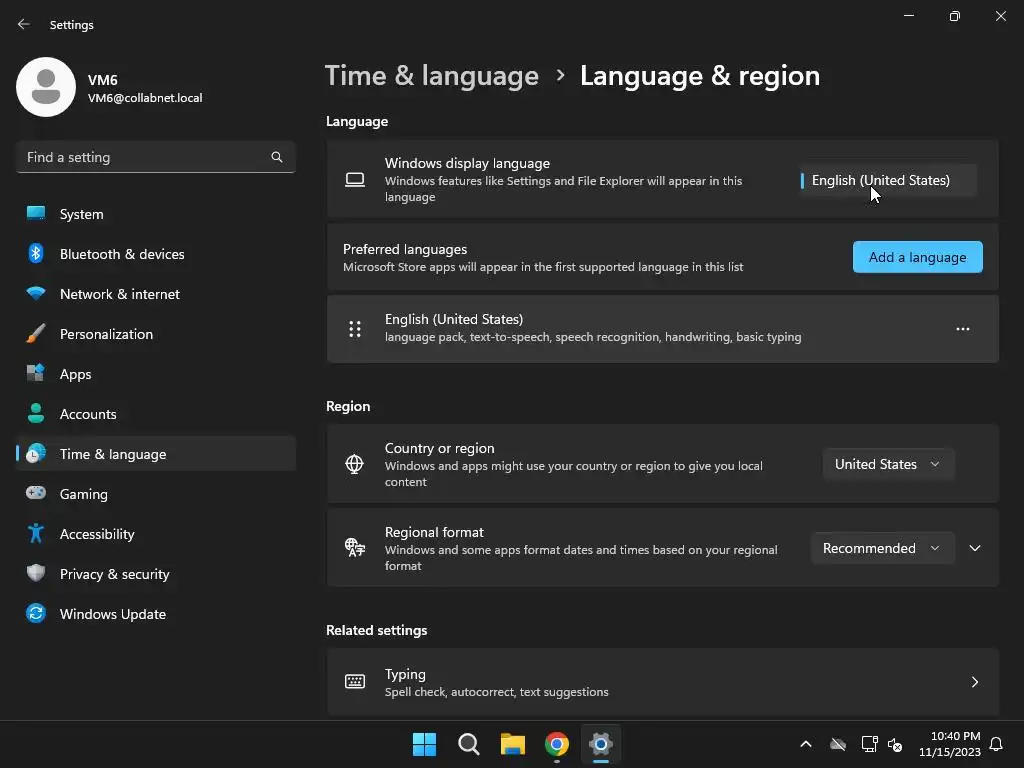Image resolution: width=1024 pixels, height=768 pixels.
Task: Open taskbar Search
Action: coord(469,744)
